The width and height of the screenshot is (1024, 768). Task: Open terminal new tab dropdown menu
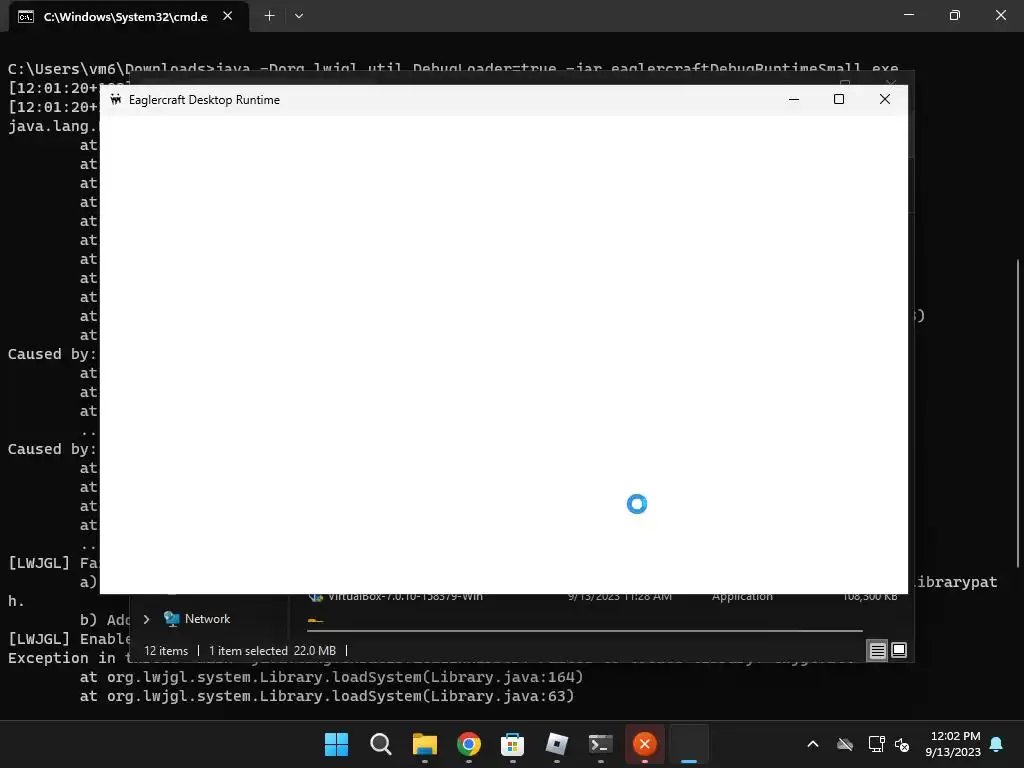tap(298, 16)
